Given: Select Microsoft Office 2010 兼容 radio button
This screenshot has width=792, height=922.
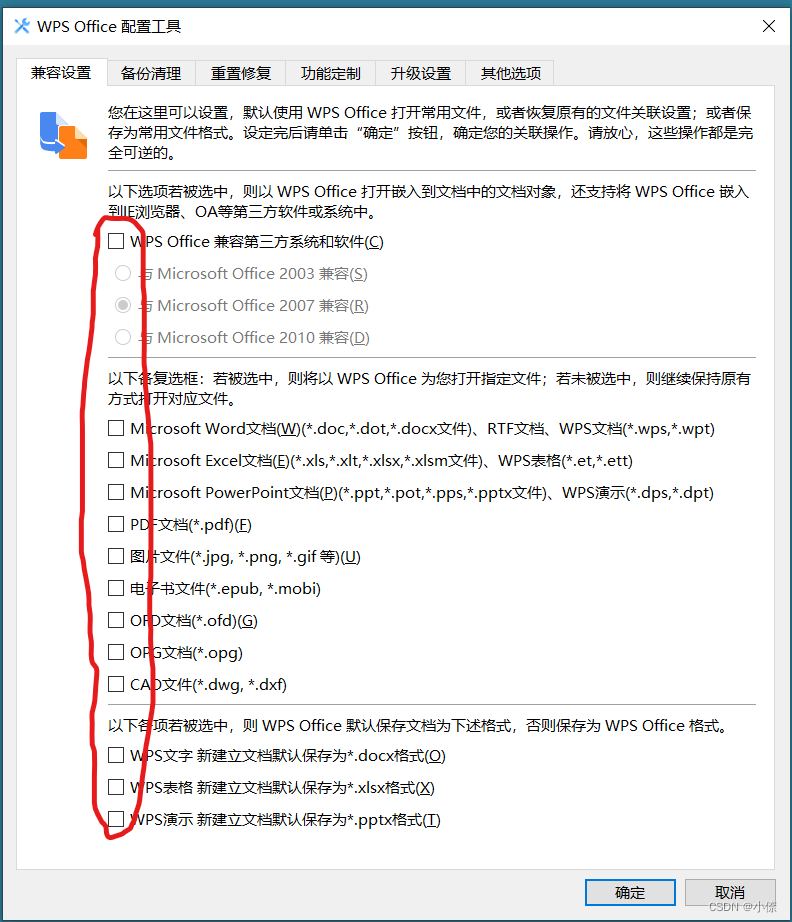Looking at the screenshot, I should pos(123,338).
